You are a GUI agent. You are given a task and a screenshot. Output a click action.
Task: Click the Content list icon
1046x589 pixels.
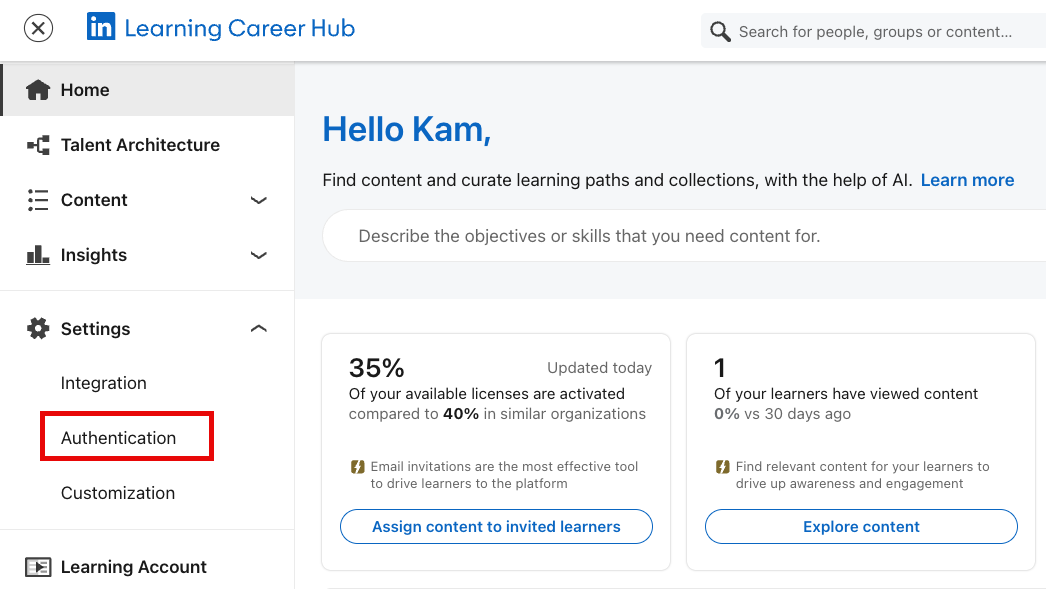tap(37, 199)
